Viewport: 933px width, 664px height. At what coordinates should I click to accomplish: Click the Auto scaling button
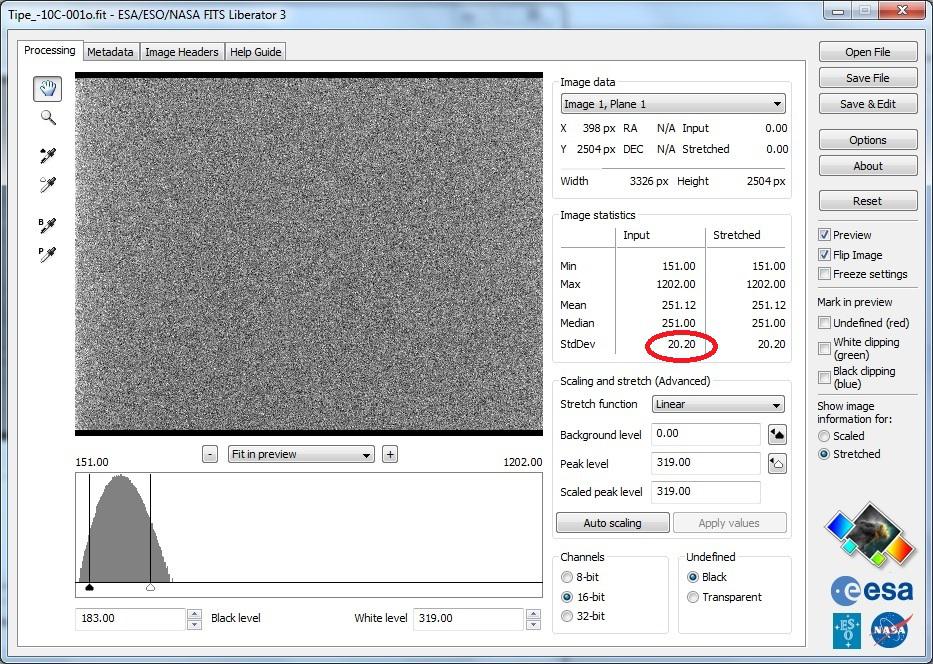(612, 523)
